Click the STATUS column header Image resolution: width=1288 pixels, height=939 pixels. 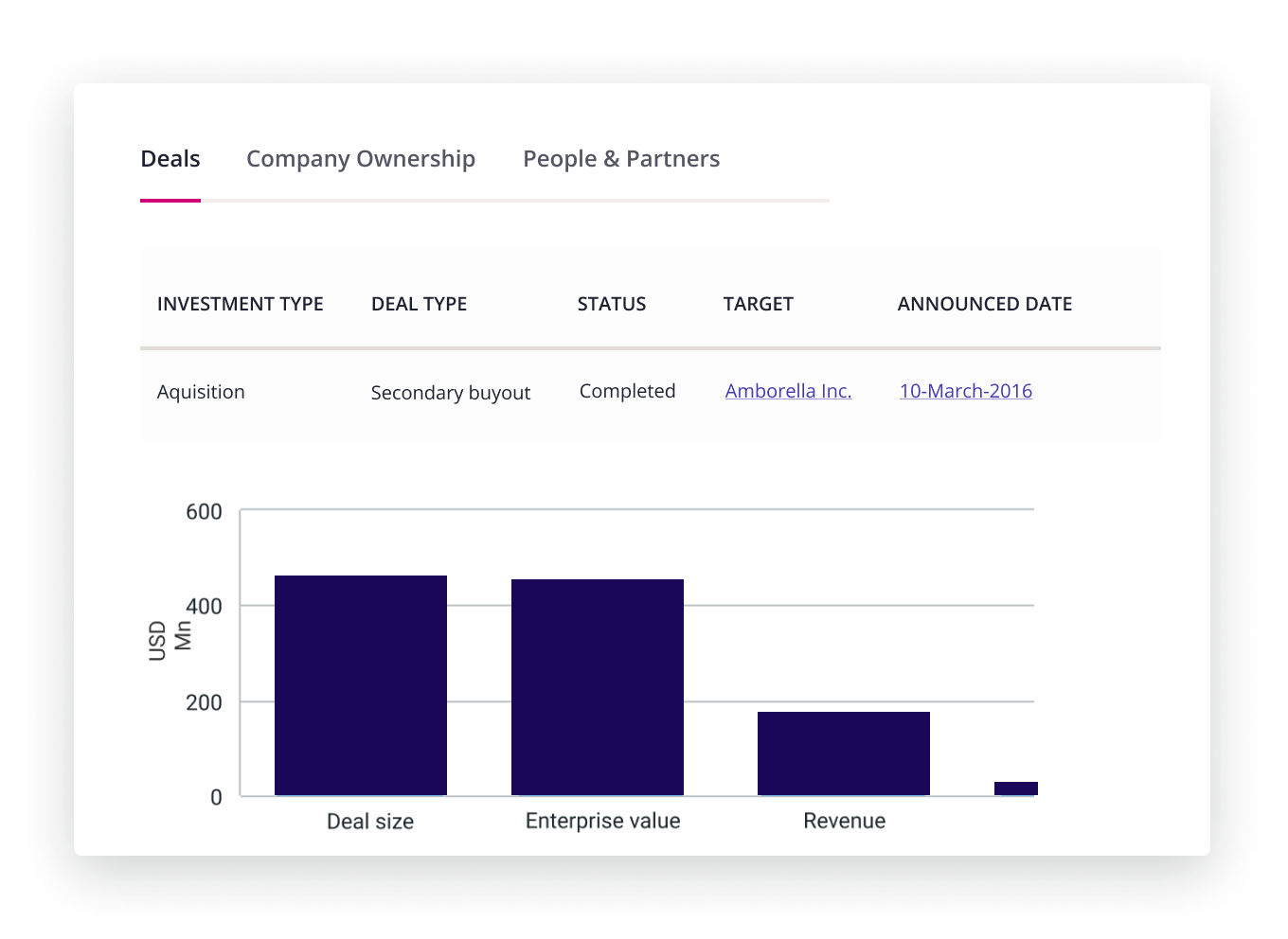[x=611, y=303]
